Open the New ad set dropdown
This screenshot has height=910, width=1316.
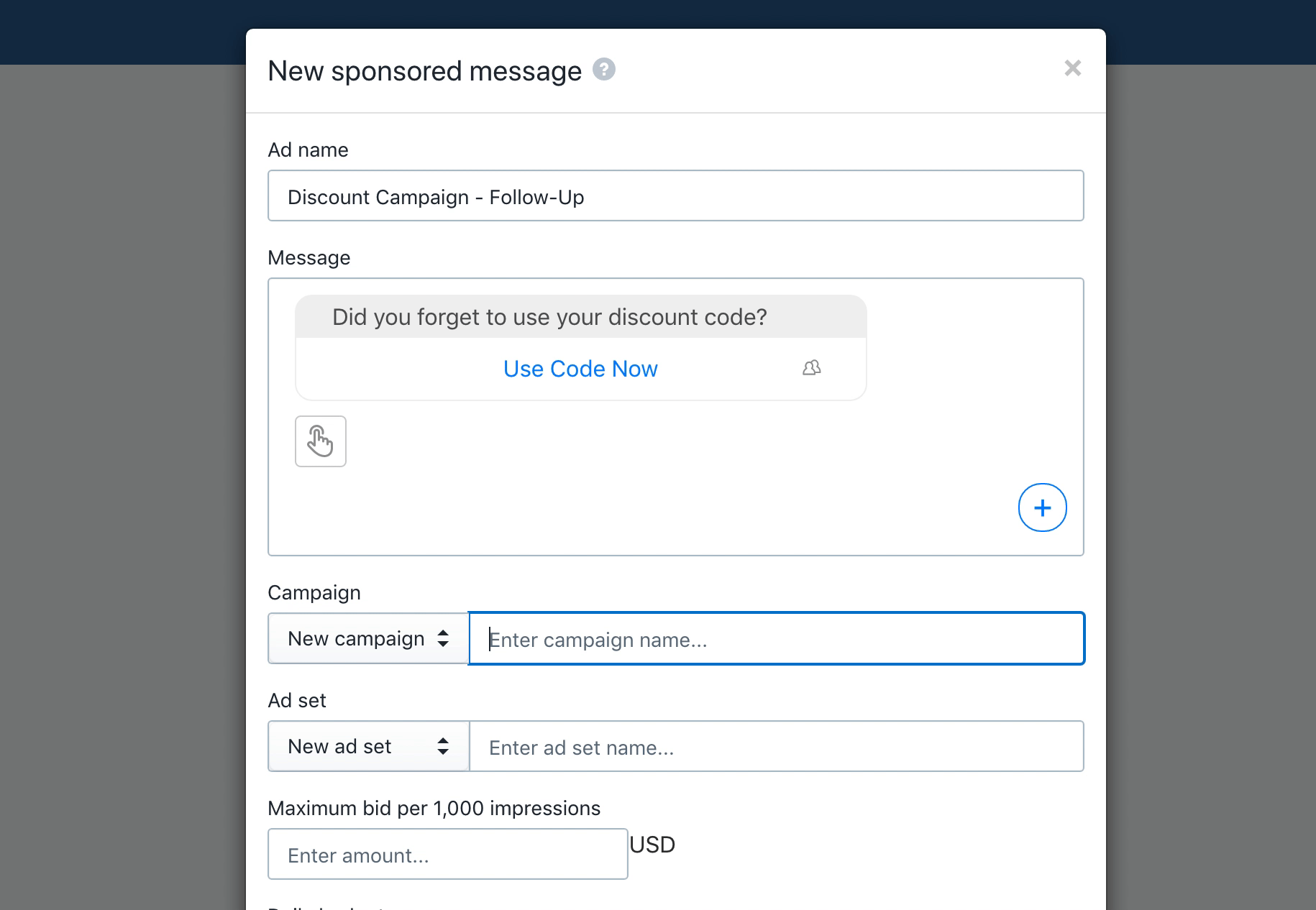[x=368, y=746]
